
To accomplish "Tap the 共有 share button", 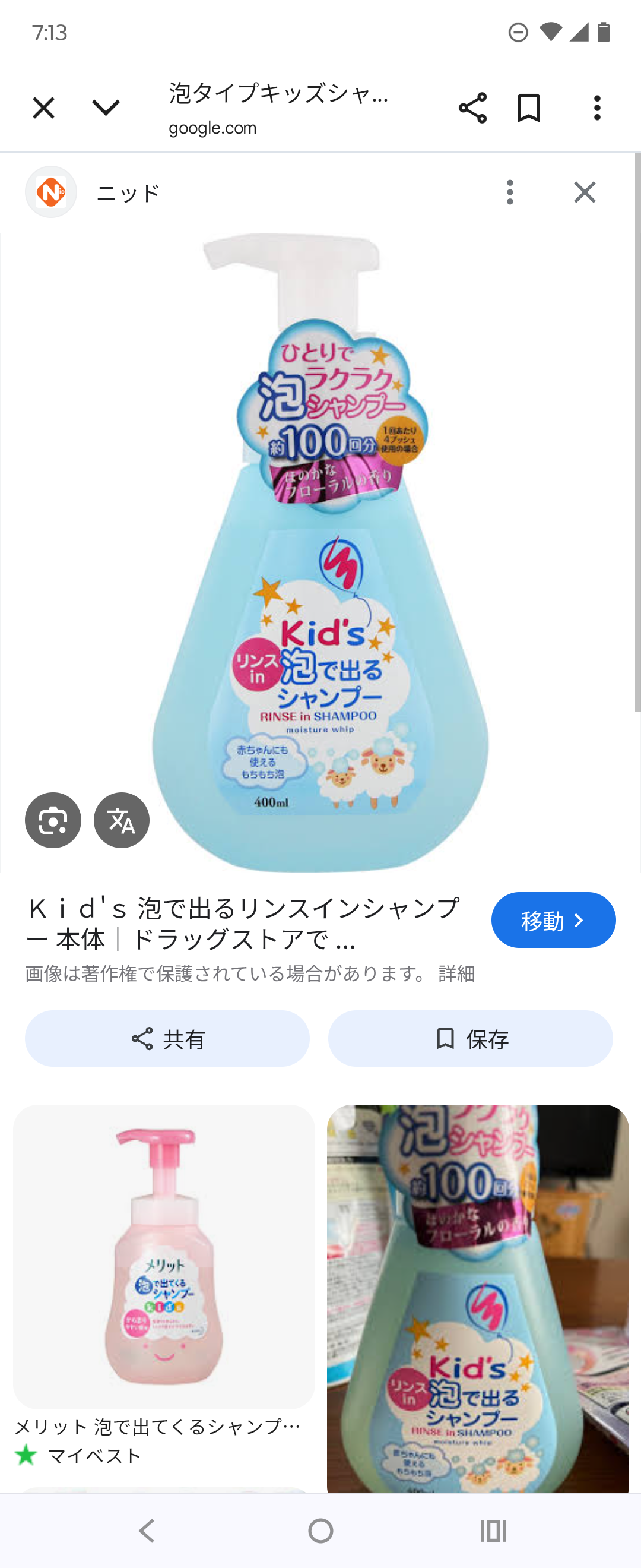I will pyautogui.click(x=167, y=1038).
